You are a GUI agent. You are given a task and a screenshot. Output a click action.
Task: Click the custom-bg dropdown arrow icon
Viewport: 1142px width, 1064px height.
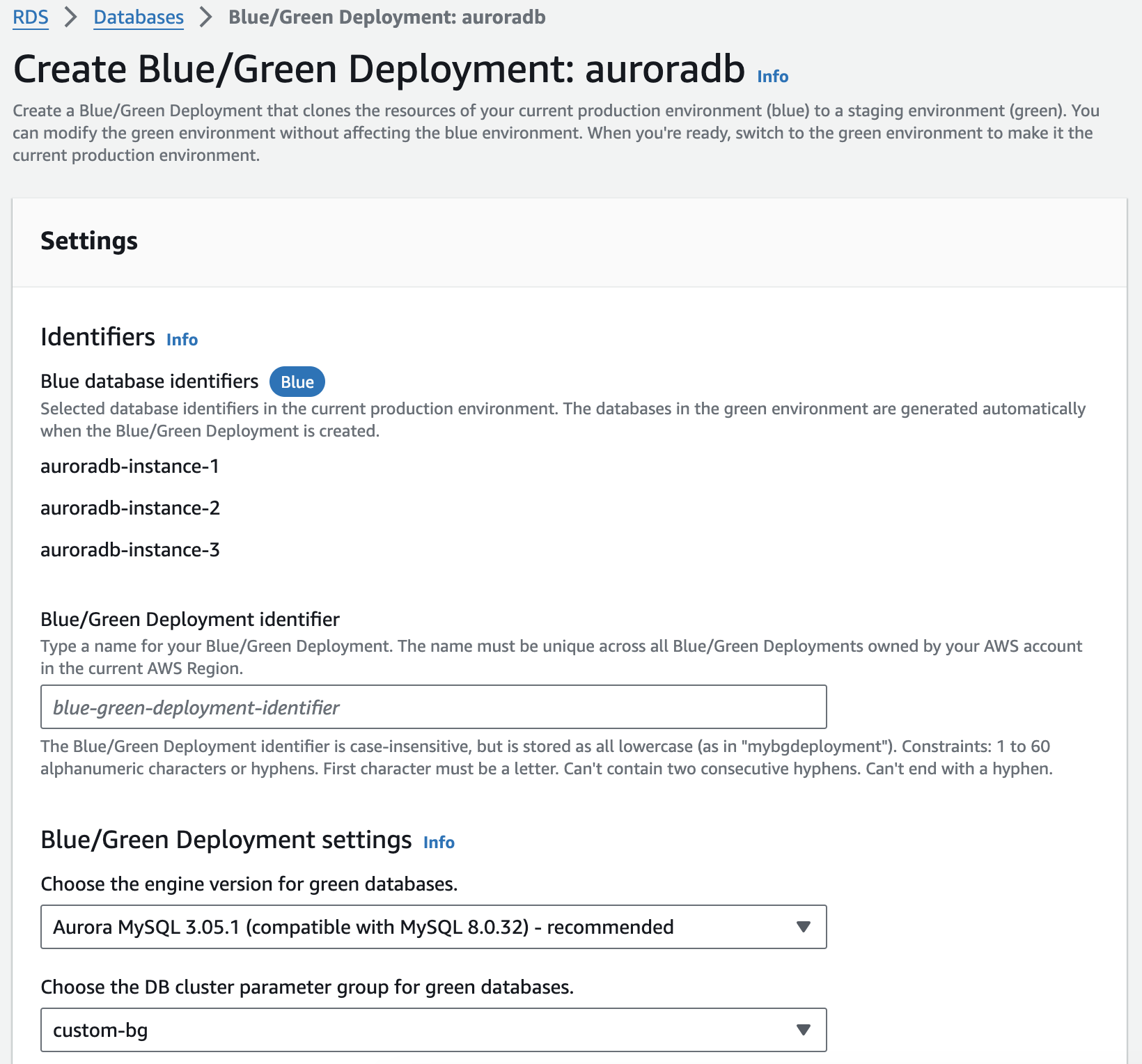coord(802,1030)
